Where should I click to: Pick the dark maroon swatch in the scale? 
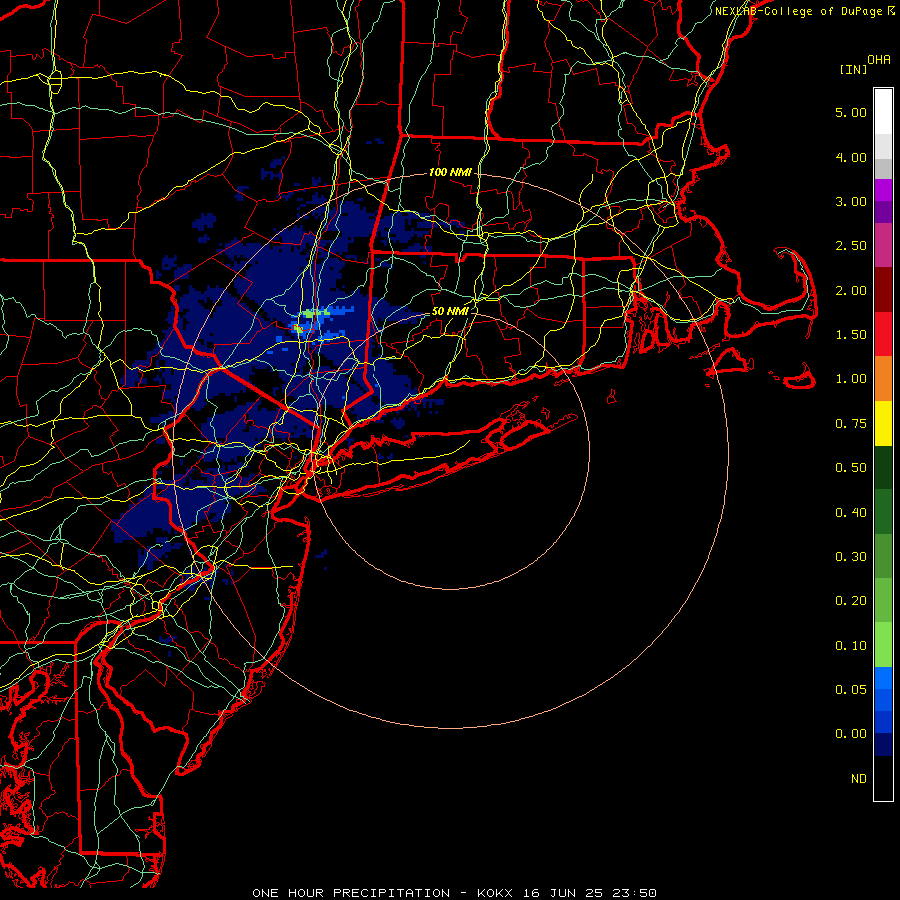pyautogui.click(x=883, y=290)
